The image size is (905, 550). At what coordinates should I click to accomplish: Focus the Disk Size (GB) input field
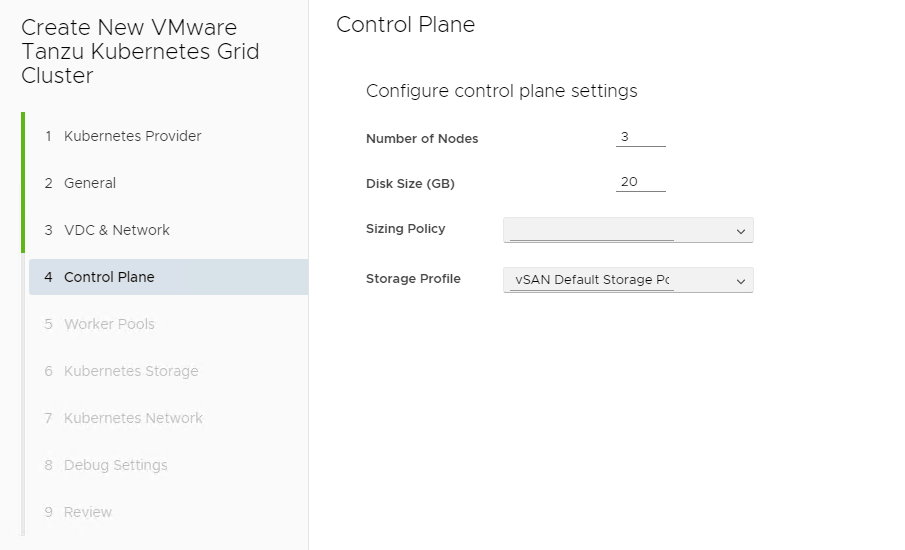[x=640, y=182]
